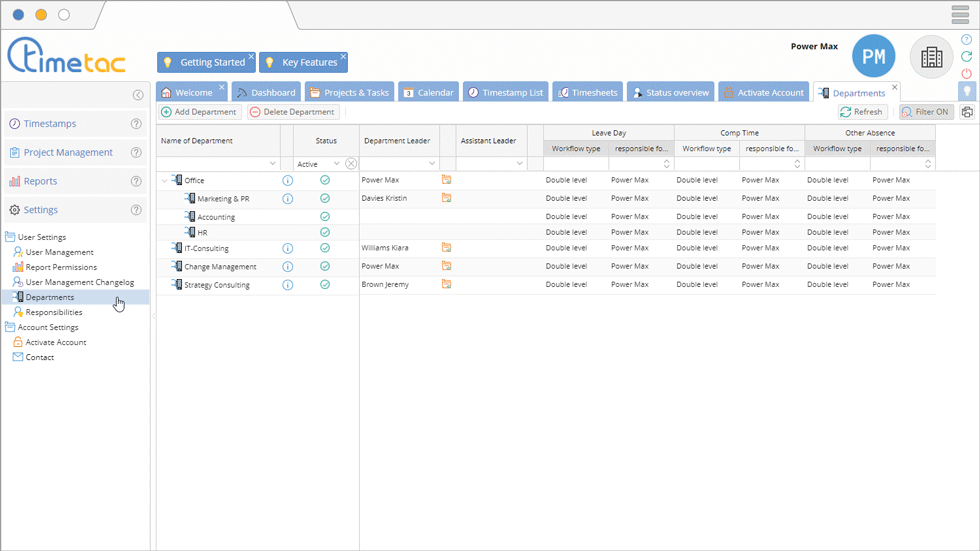Click the green reload icon top right

tap(966, 56)
